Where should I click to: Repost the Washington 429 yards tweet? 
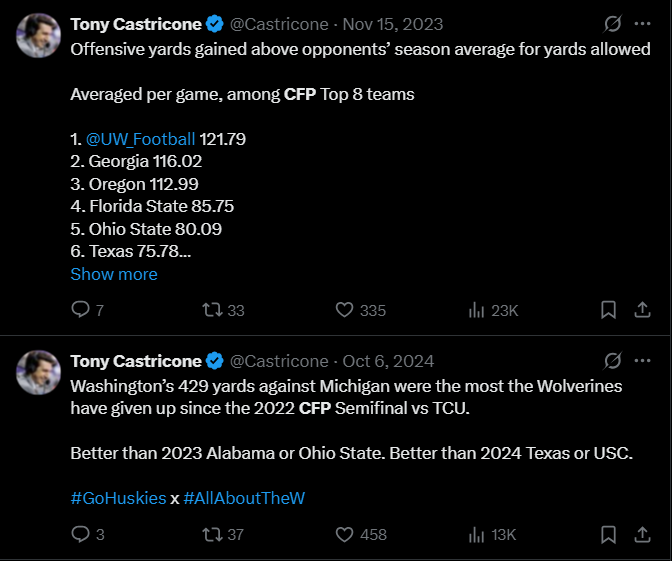pos(212,534)
